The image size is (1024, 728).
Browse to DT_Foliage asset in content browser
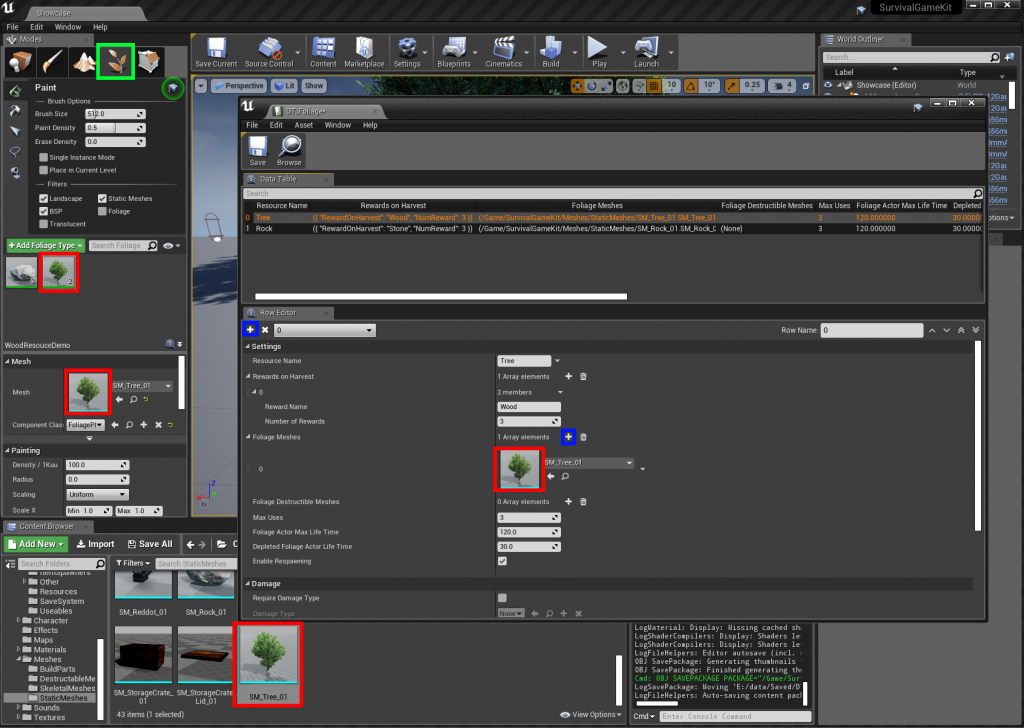click(x=289, y=151)
